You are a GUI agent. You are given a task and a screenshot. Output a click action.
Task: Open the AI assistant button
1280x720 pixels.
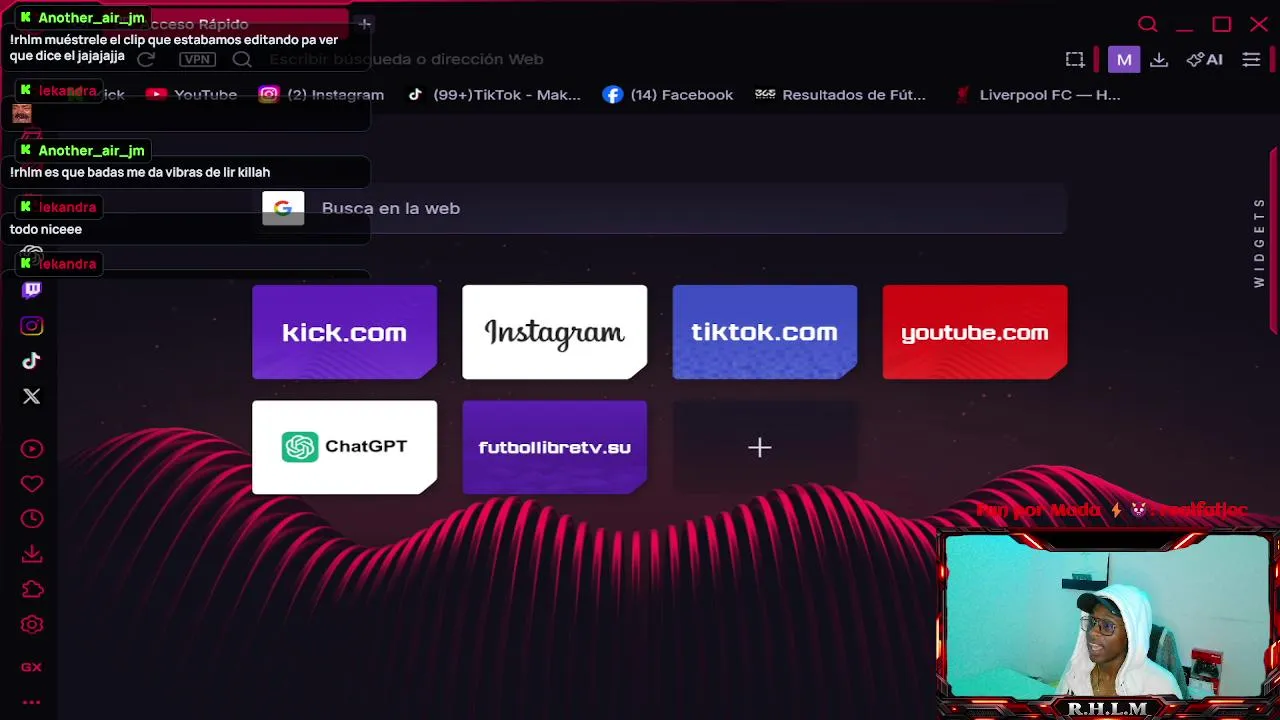click(x=1205, y=60)
